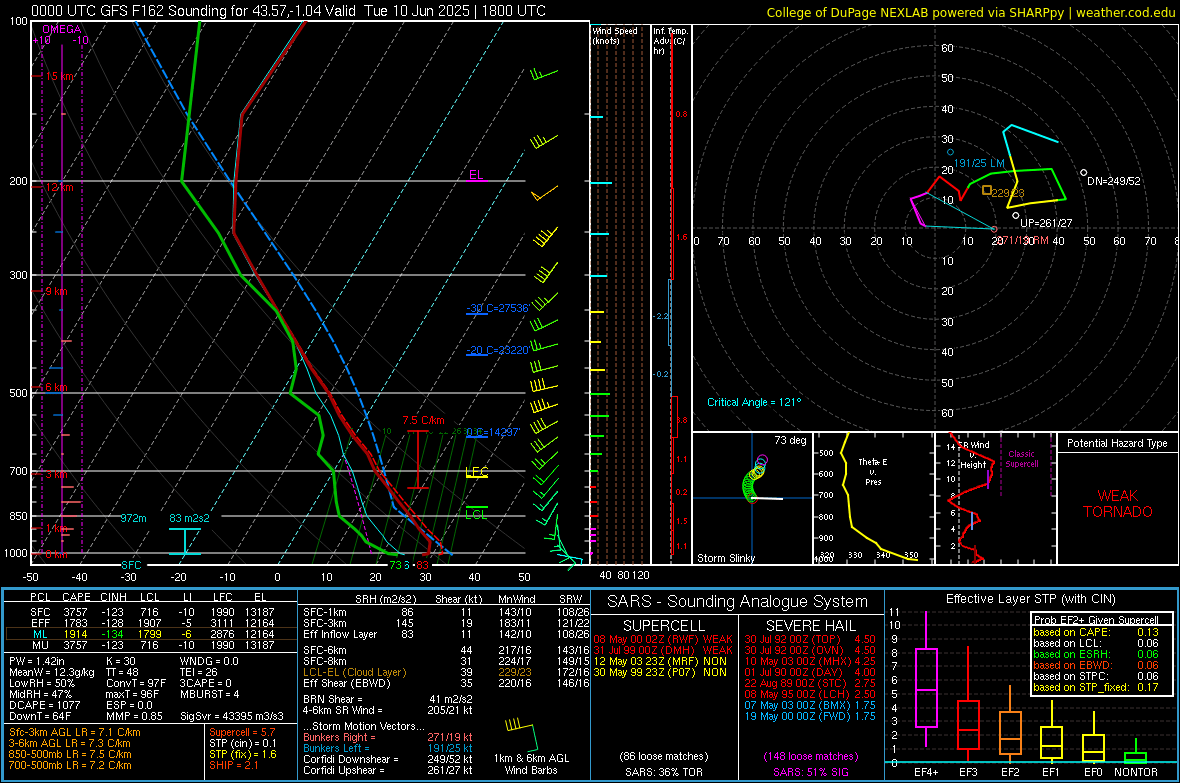
Task: Click the '83 m2s2' helicity label
Action: point(190,518)
